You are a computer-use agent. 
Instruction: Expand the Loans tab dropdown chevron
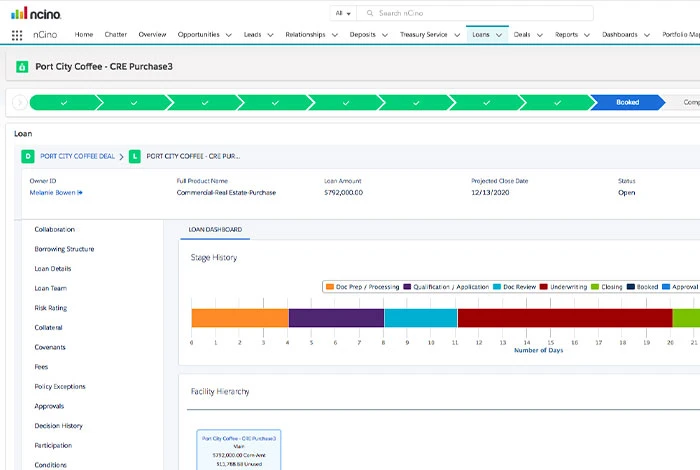coord(499,35)
